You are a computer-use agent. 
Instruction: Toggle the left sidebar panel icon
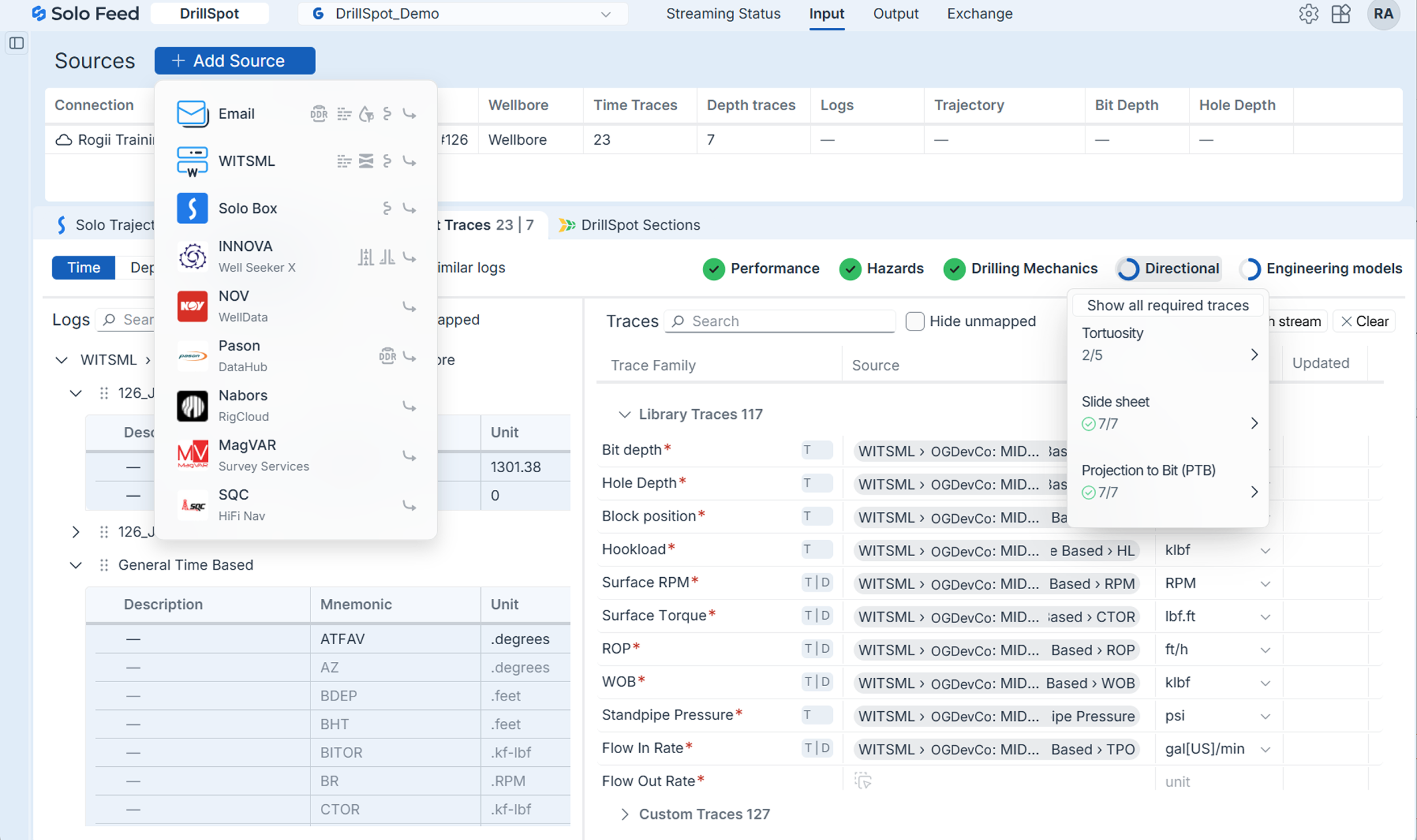click(x=16, y=43)
